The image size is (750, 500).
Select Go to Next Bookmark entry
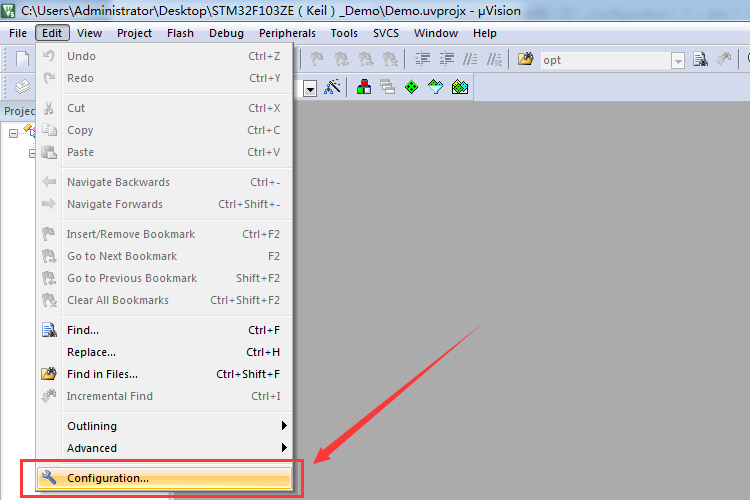pos(165,256)
